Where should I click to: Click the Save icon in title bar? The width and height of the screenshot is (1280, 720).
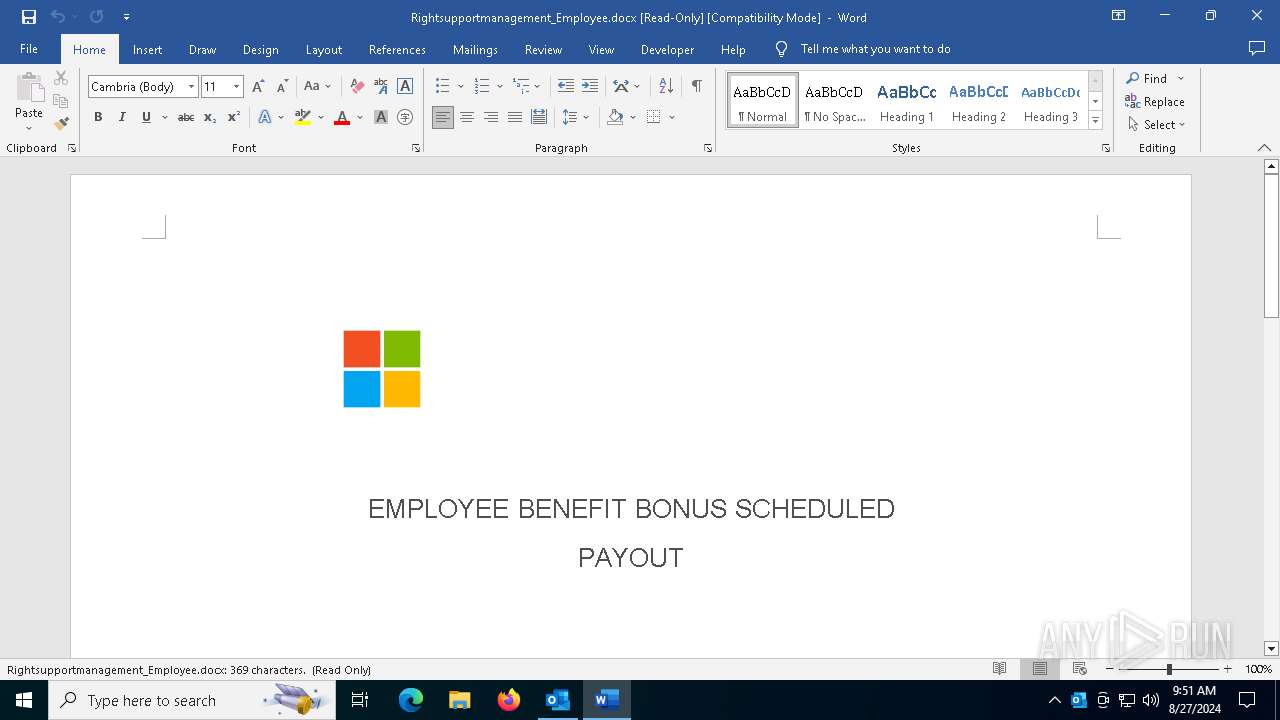click(x=29, y=17)
